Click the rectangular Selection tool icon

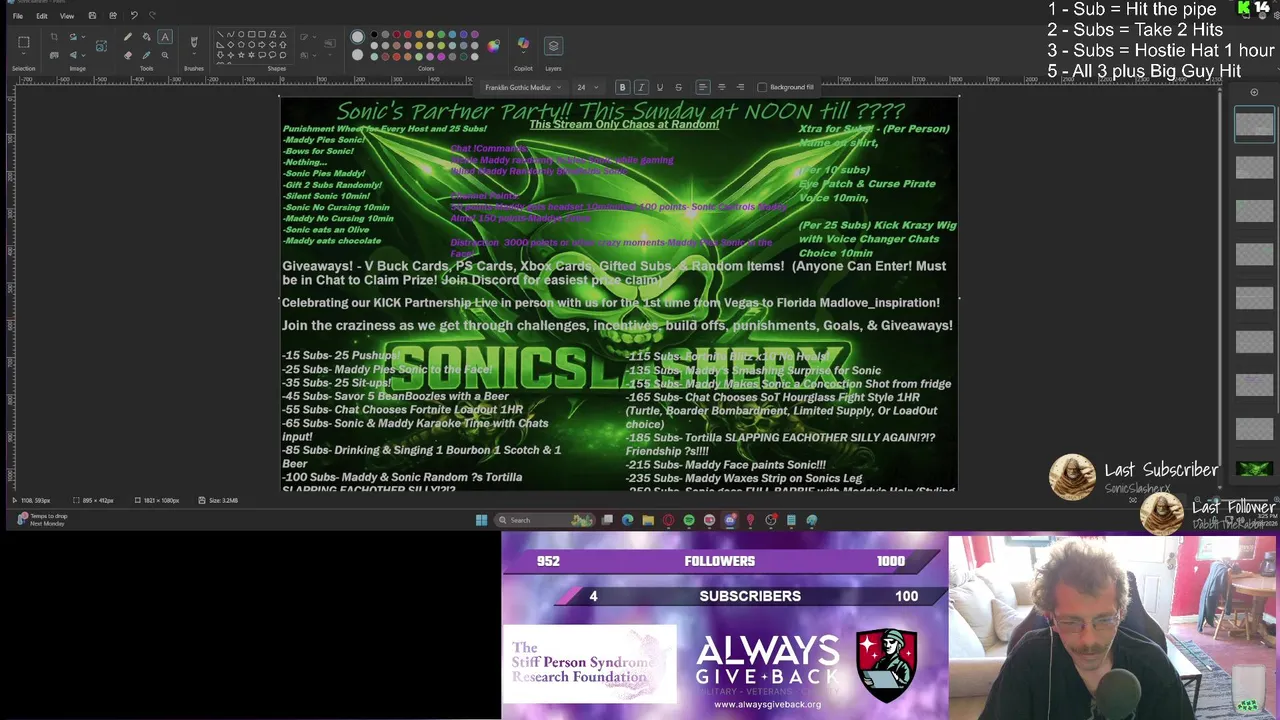point(24,42)
